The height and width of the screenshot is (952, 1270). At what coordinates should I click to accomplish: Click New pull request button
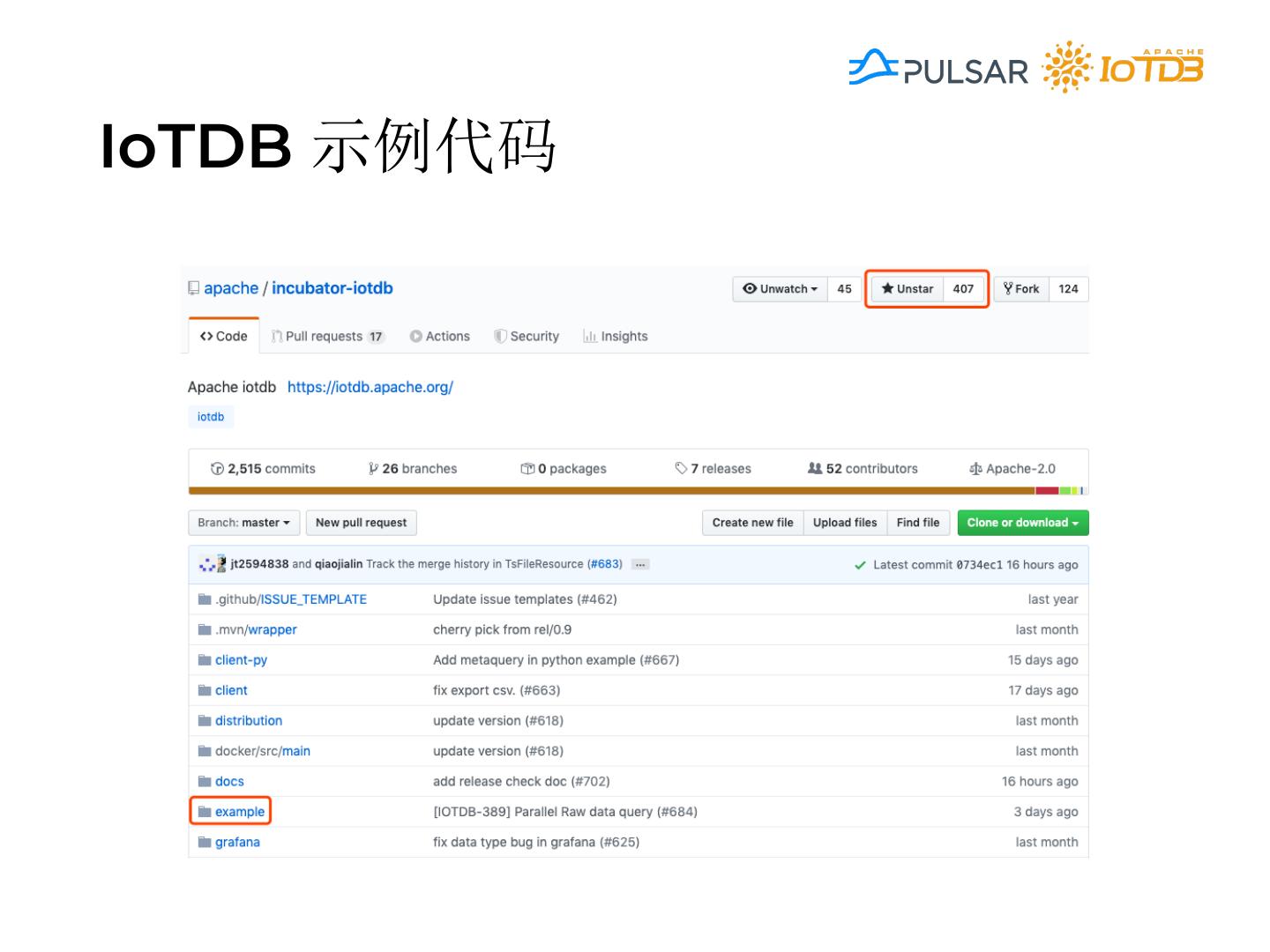(362, 523)
